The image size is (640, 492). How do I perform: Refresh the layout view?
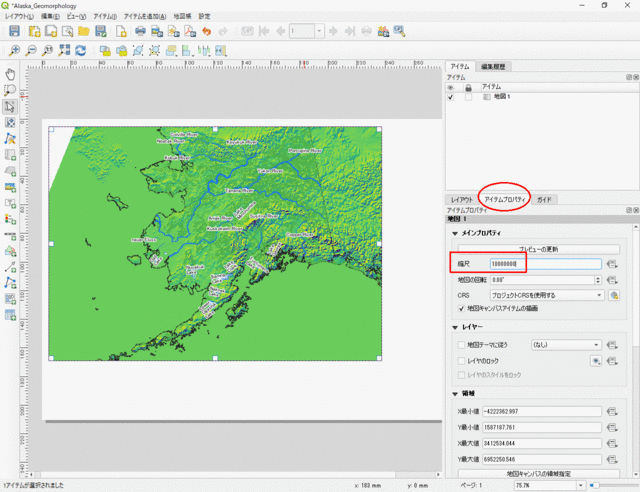[x=81, y=51]
